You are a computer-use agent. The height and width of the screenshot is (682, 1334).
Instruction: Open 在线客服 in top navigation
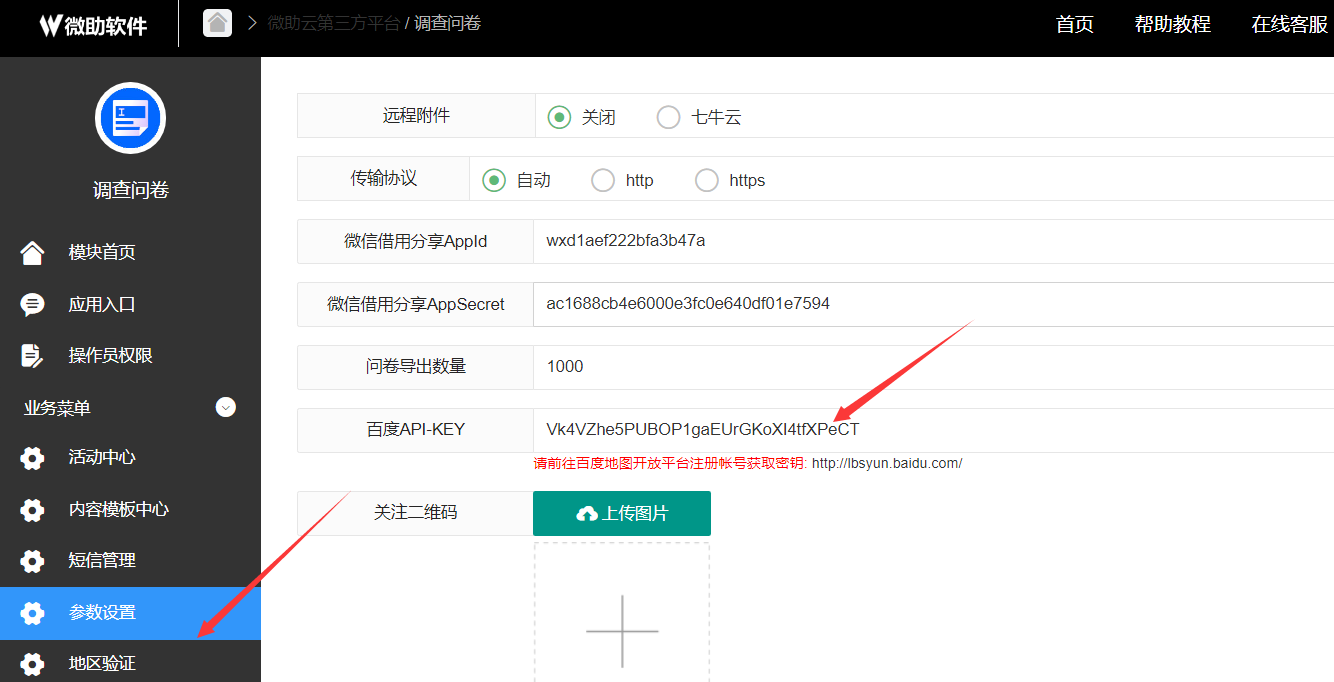coord(1290,25)
